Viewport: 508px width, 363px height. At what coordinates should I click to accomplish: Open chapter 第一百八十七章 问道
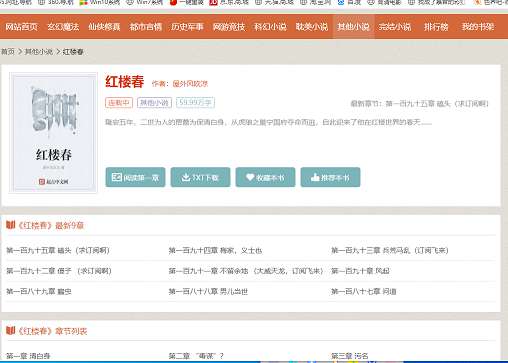click(x=364, y=291)
